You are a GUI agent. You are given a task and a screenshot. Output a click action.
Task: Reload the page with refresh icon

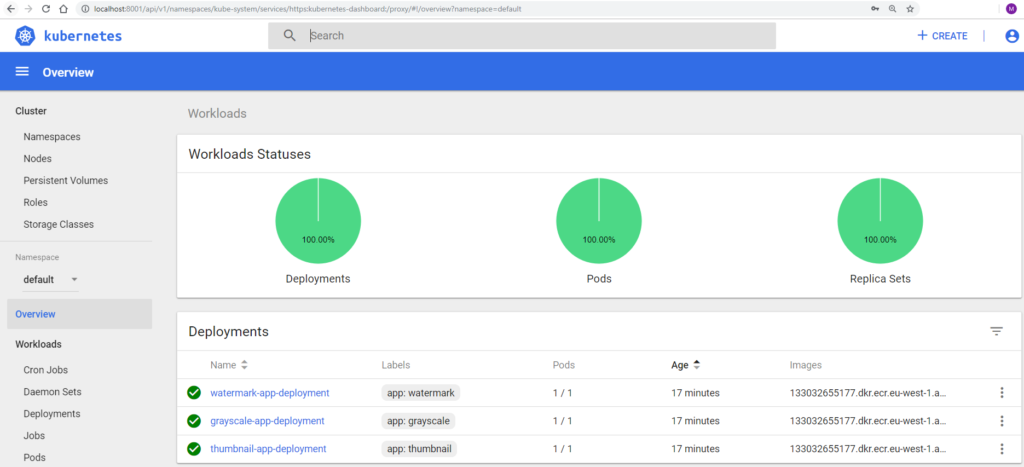(x=46, y=9)
